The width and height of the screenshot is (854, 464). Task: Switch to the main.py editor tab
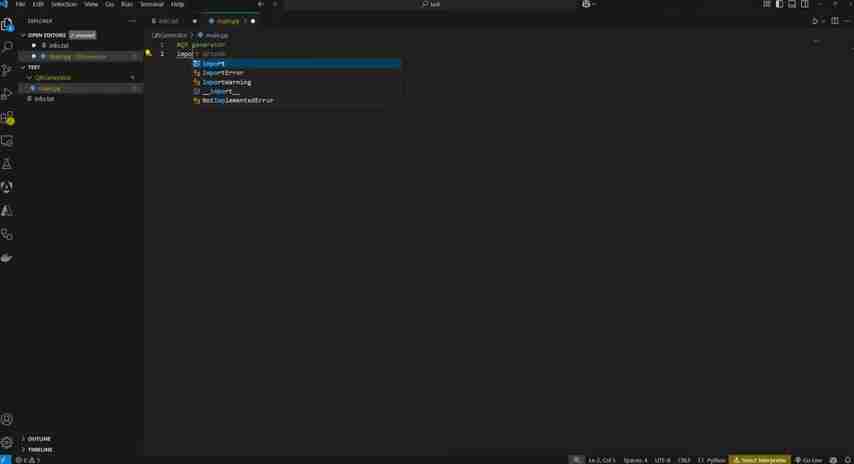[228, 21]
